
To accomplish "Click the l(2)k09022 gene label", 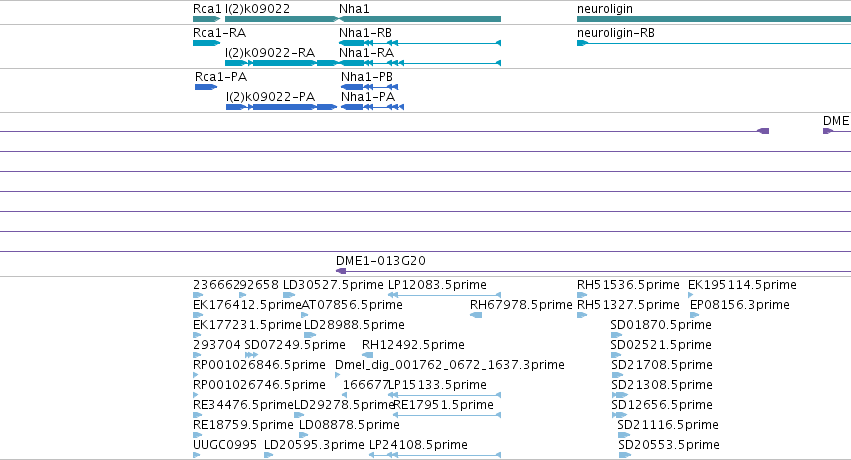I will 257,9.
